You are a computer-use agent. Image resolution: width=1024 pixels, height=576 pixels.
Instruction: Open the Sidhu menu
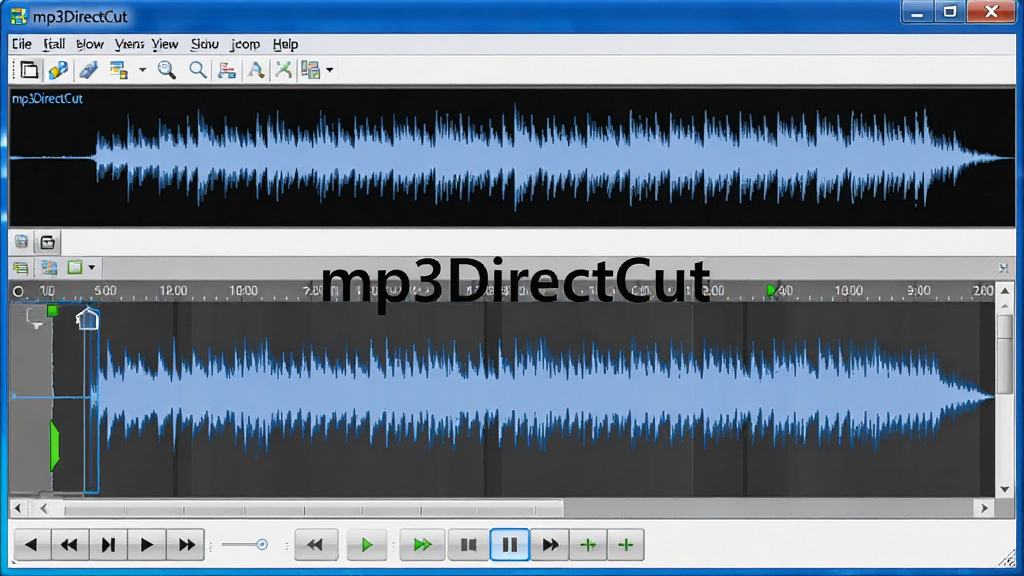pos(204,44)
